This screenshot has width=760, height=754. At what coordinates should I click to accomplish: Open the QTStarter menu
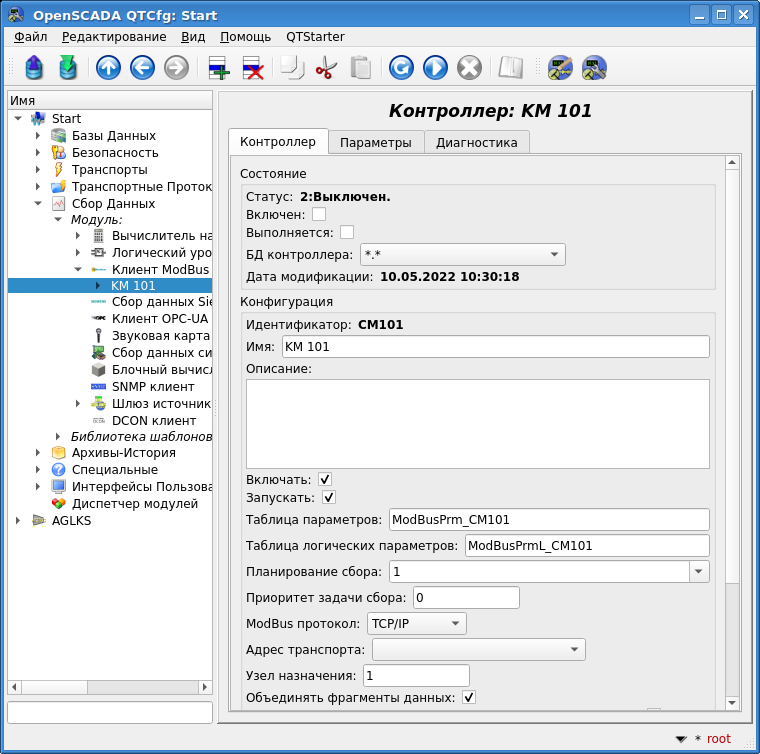[x=315, y=37]
